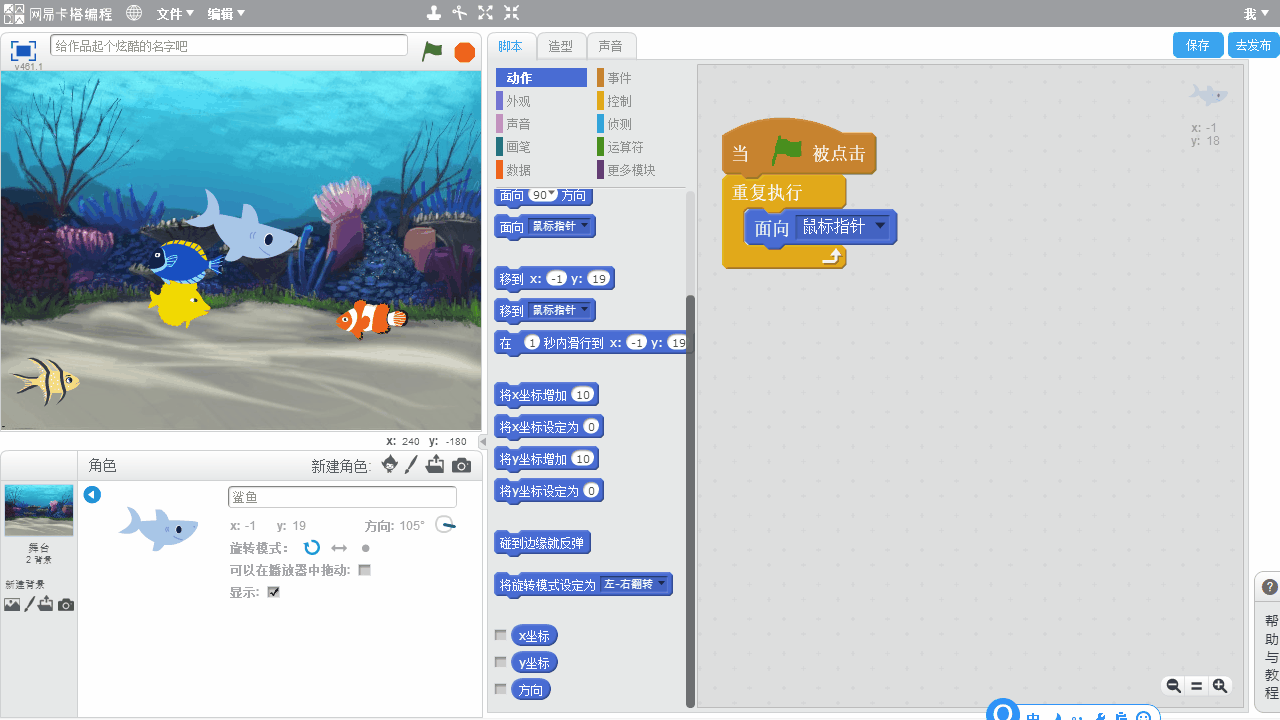1280x720 pixels.
Task: Open the 编辑 menu
Action: pyautogui.click(x=226, y=13)
